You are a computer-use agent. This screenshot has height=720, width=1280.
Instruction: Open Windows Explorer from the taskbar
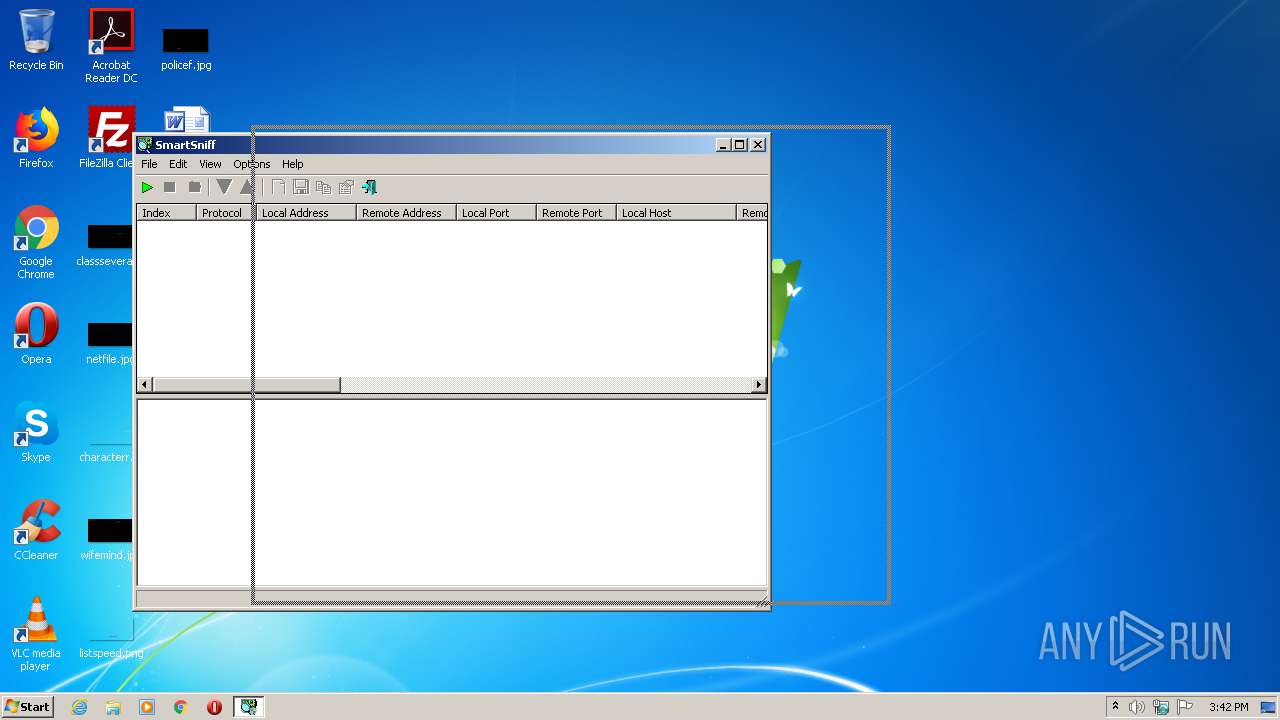coord(113,707)
